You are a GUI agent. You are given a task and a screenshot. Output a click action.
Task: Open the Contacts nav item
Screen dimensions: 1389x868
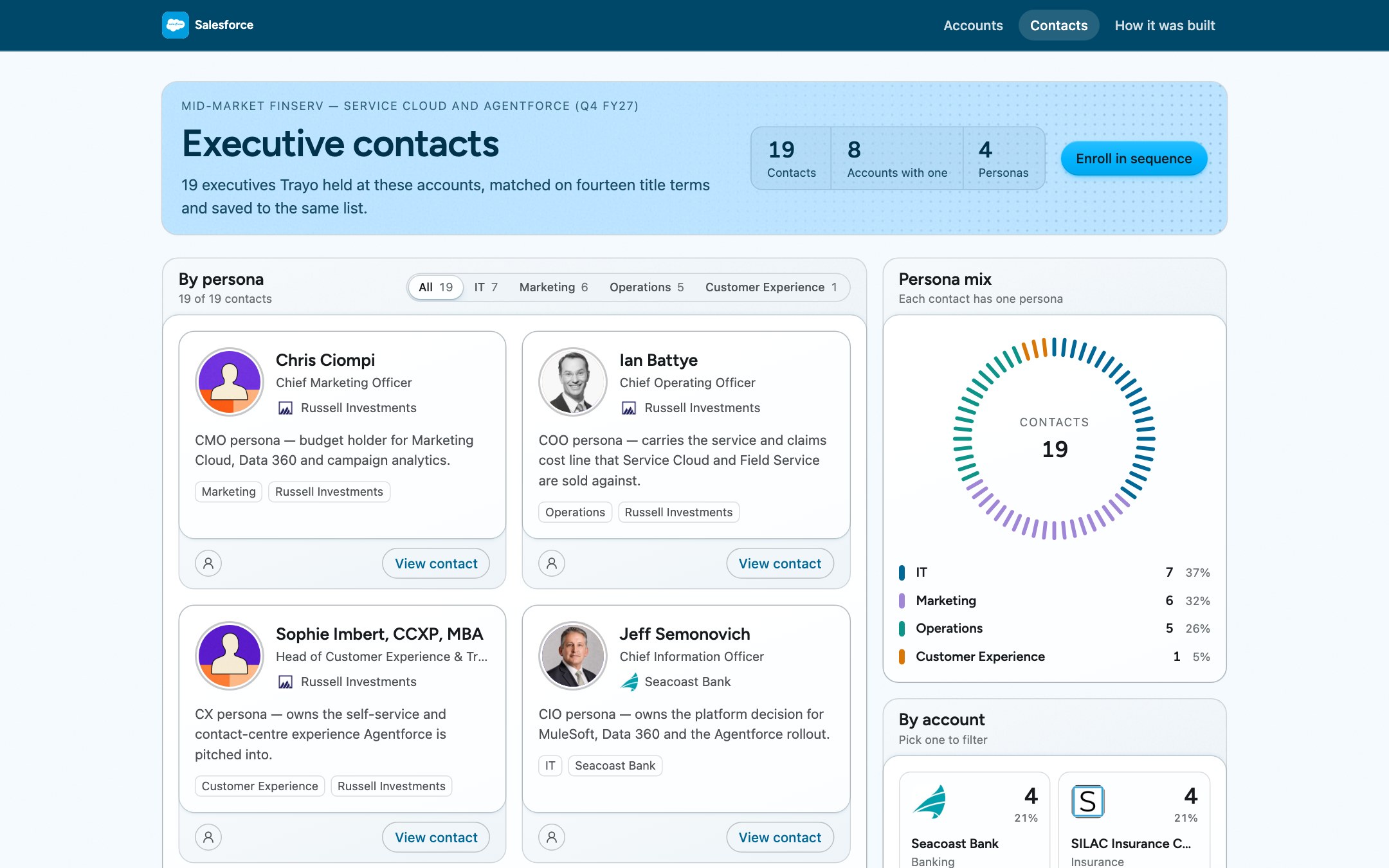click(x=1058, y=25)
